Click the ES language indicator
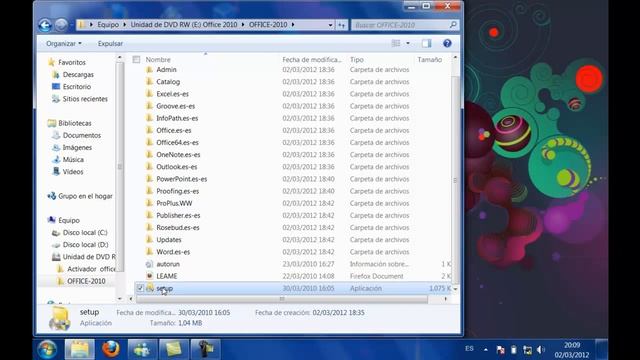Viewport: 640px width, 360px height. (x=469, y=349)
